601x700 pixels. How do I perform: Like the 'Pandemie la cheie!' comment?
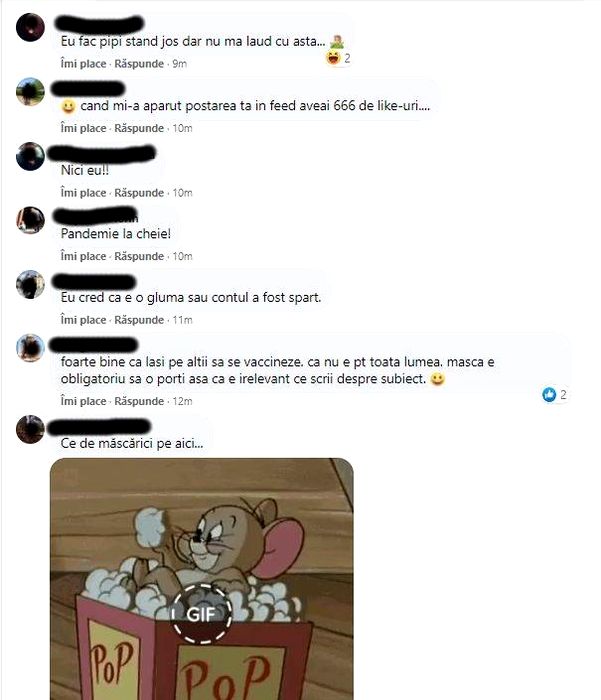tap(83, 256)
